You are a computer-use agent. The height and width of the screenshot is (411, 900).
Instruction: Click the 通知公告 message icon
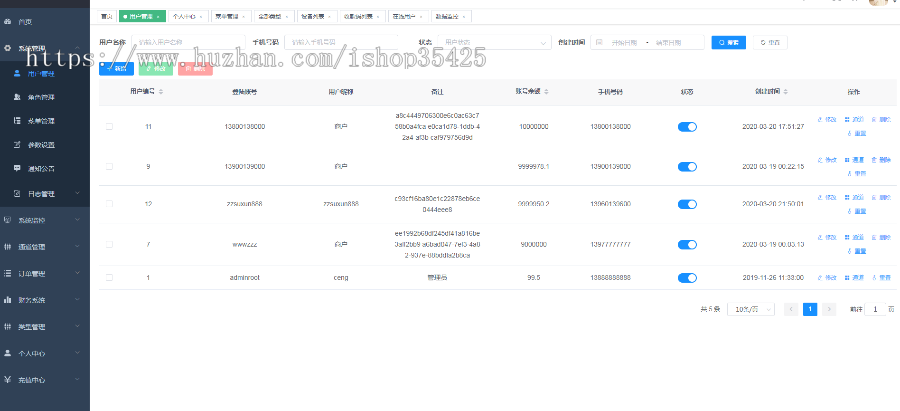pyautogui.click(x=18, y=169)
